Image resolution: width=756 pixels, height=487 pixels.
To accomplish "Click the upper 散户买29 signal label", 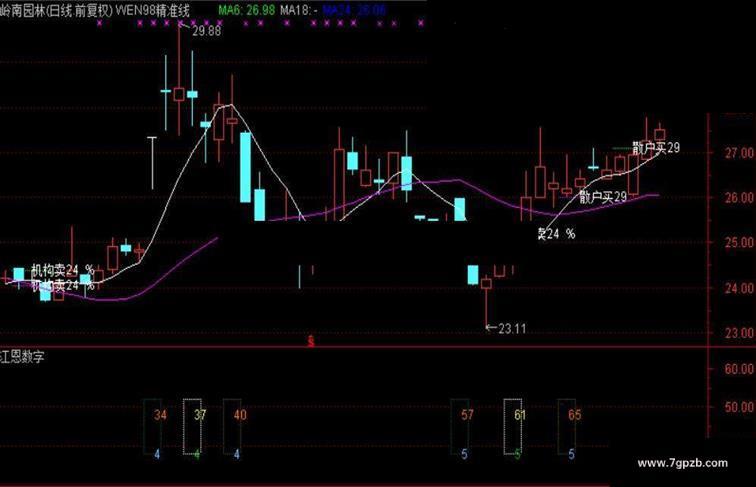I will pyautogui.click(x=656, y=148).
